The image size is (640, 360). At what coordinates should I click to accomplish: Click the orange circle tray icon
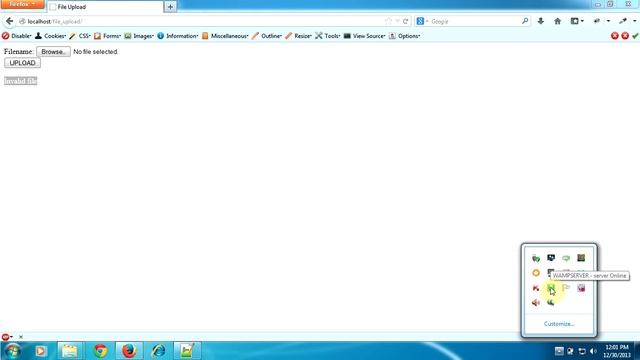point(536,273)
